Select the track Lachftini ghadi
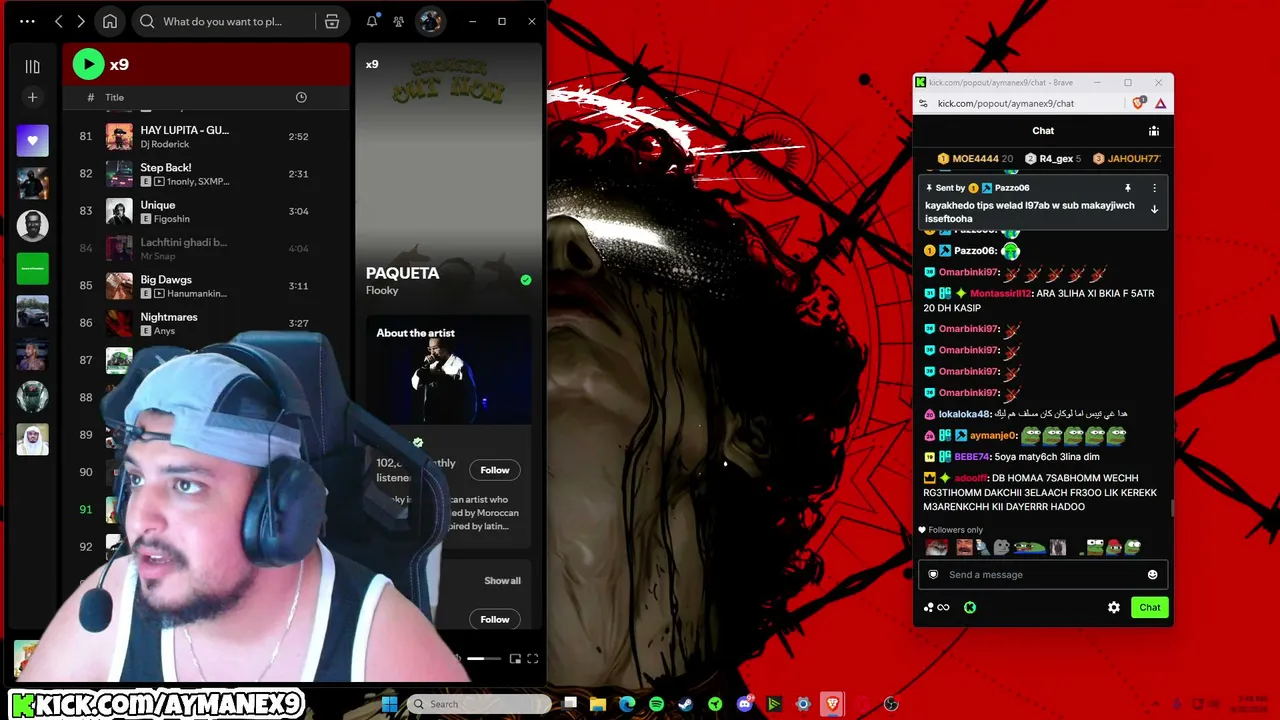1280x720 pixels. pyautogui.click(x=206, y=248)
